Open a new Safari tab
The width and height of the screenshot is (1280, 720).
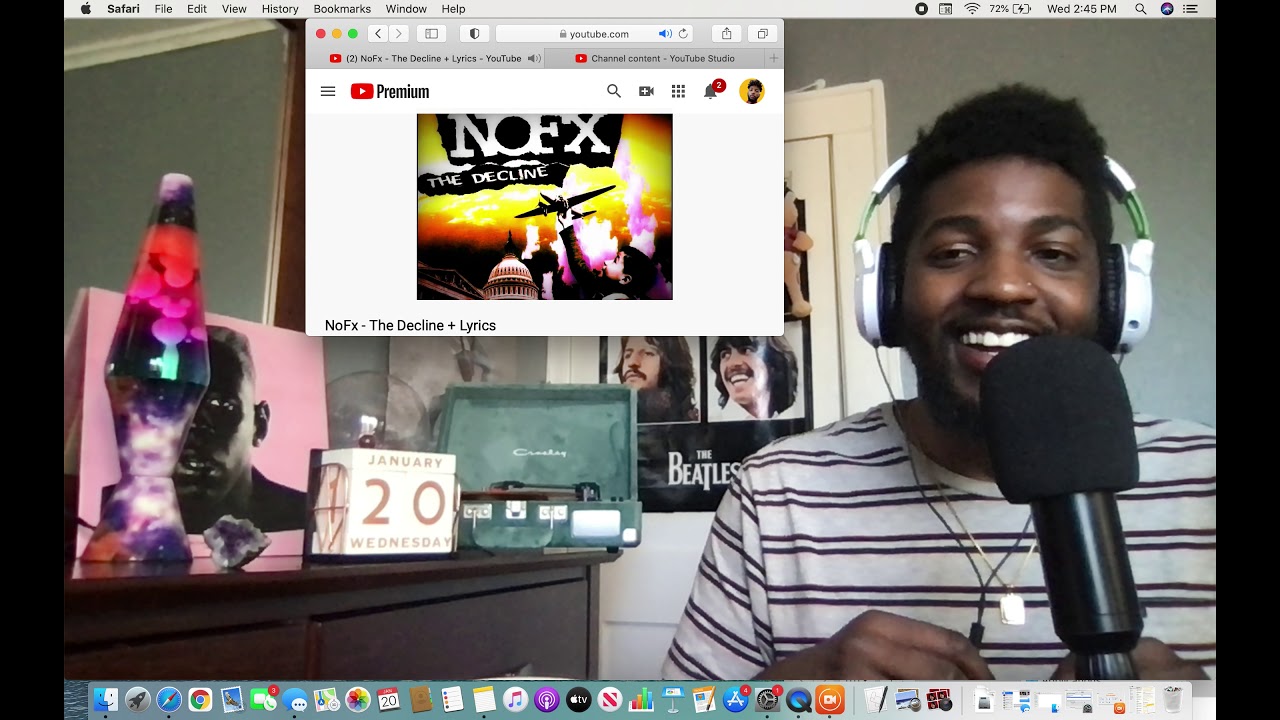(773, 58)
